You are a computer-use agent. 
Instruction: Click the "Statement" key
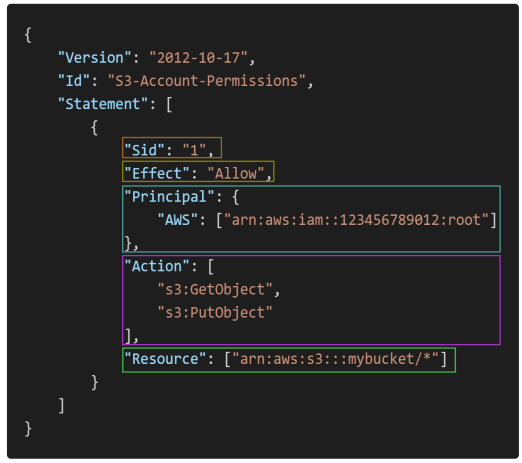[x=103, y=104]
